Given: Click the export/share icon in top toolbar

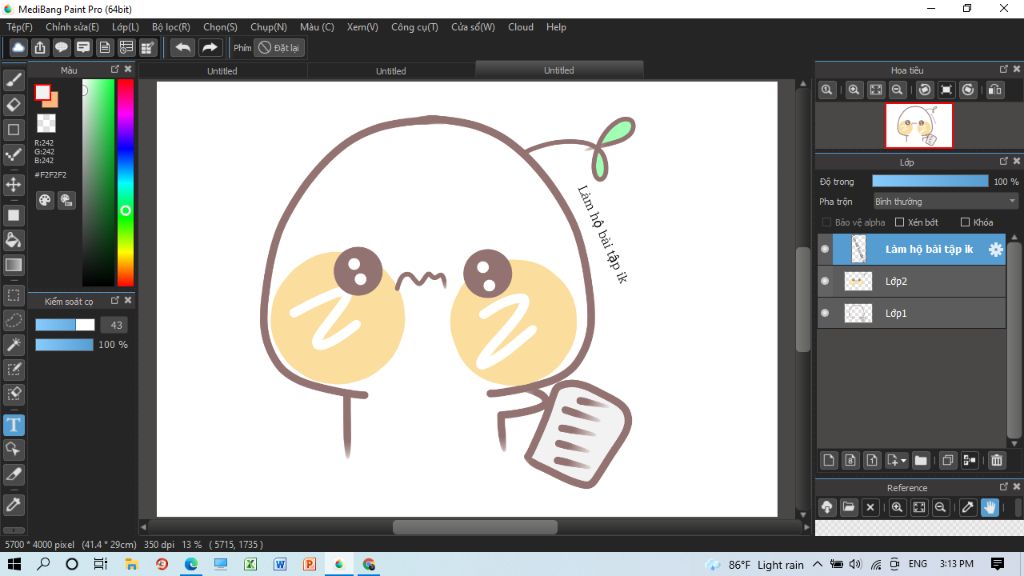Looking at the screenshot, I should tap(40, 48).
